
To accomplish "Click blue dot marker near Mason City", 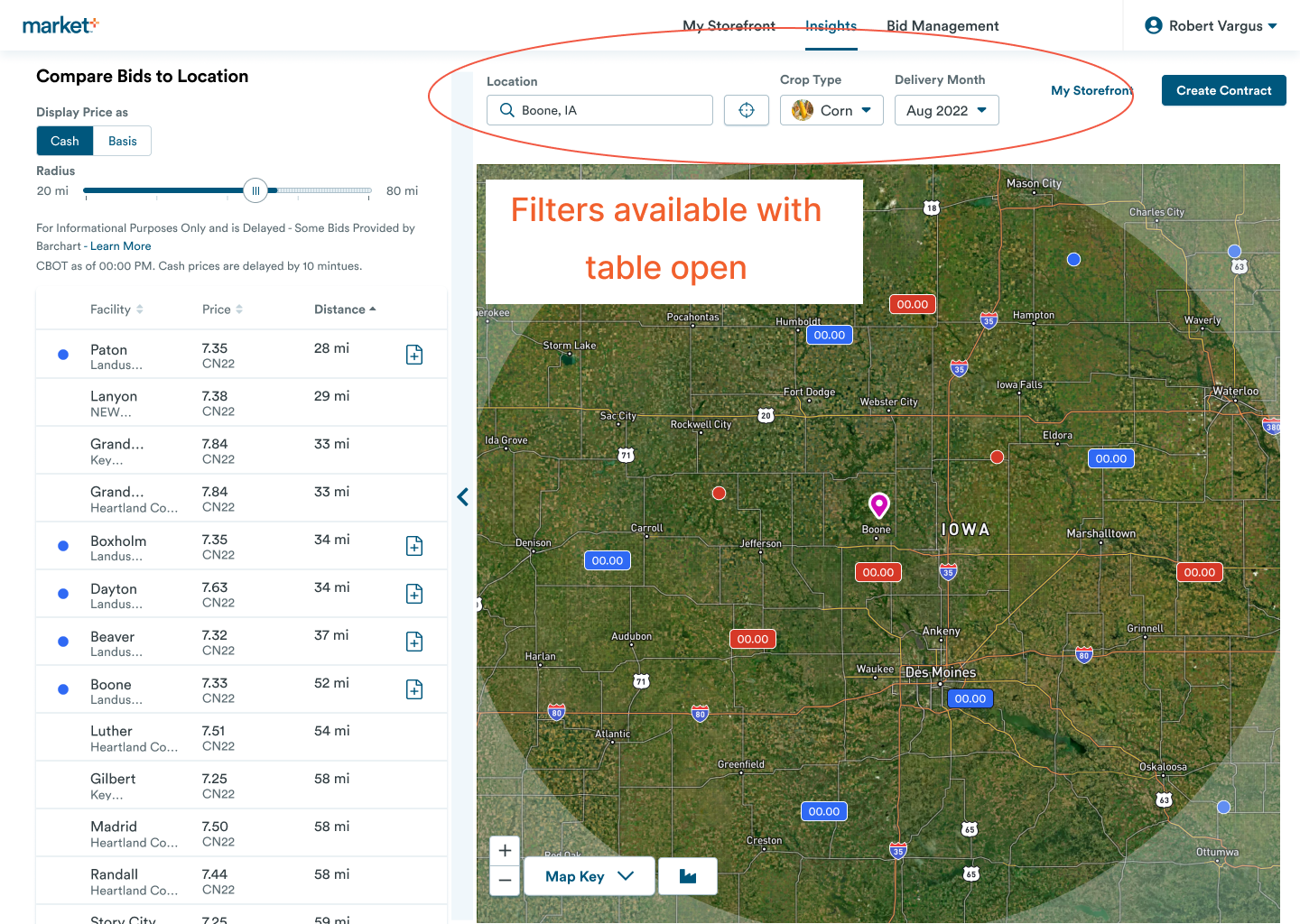I will [x=1073, y=259].
